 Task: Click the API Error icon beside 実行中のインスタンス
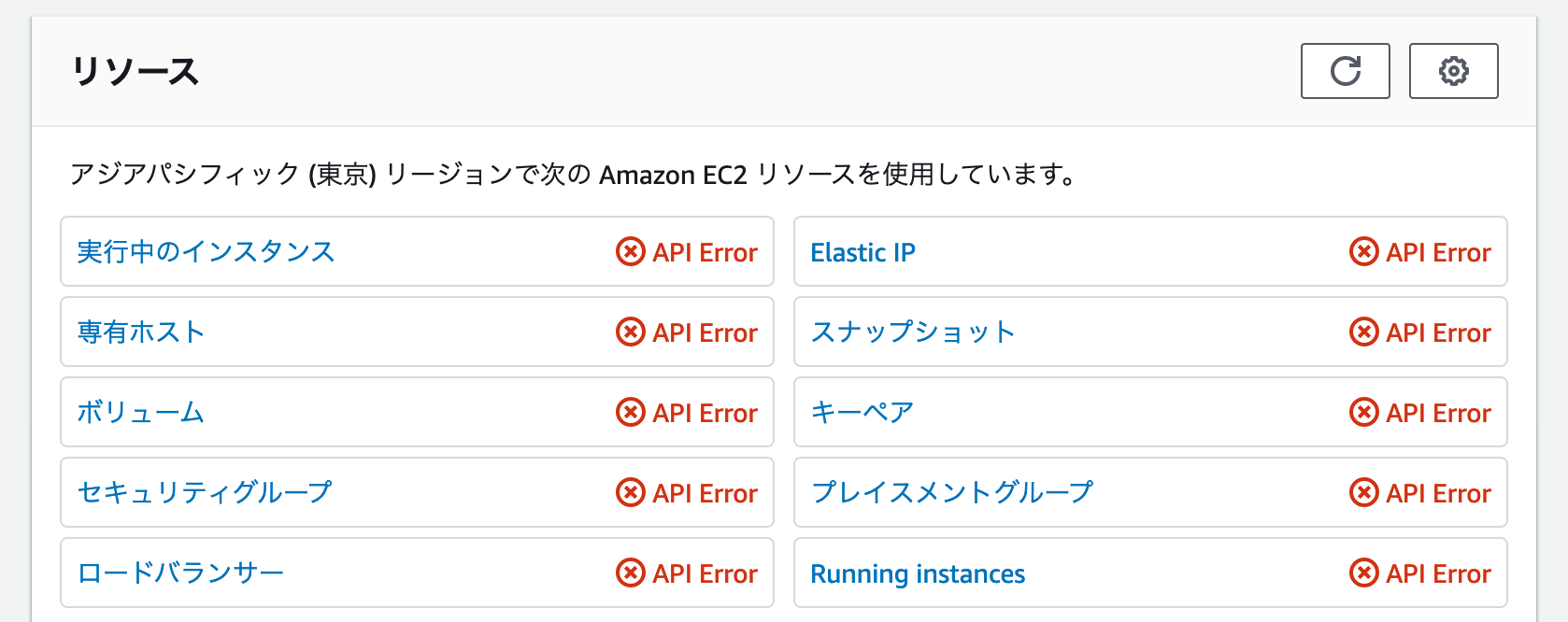coord(631,251)
